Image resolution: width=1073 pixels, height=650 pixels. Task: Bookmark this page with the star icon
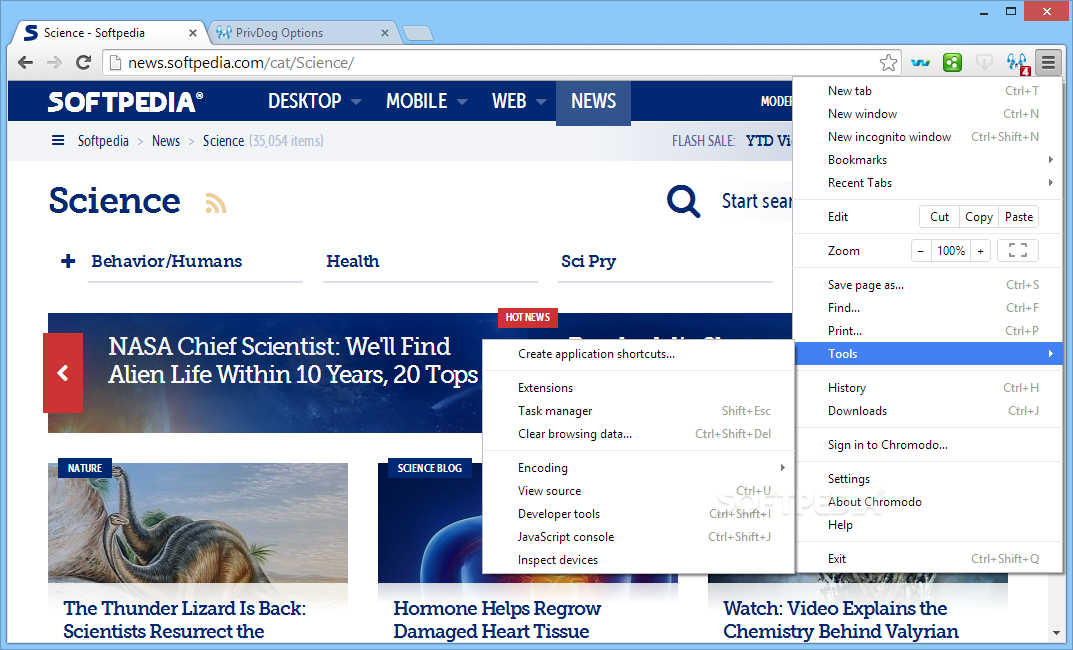coord(888,63)
